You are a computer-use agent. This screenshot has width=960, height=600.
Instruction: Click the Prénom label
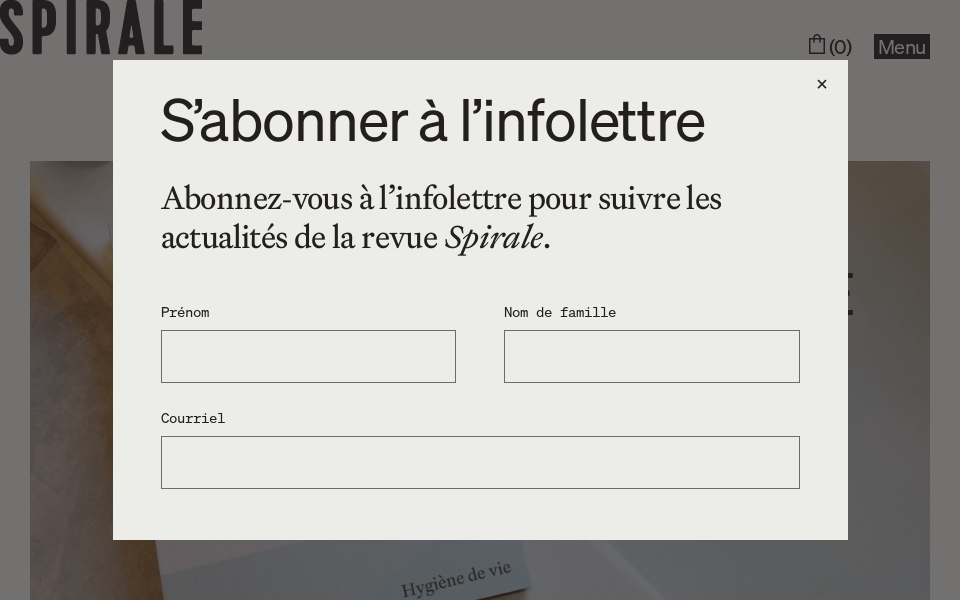[x=185, y=313]
